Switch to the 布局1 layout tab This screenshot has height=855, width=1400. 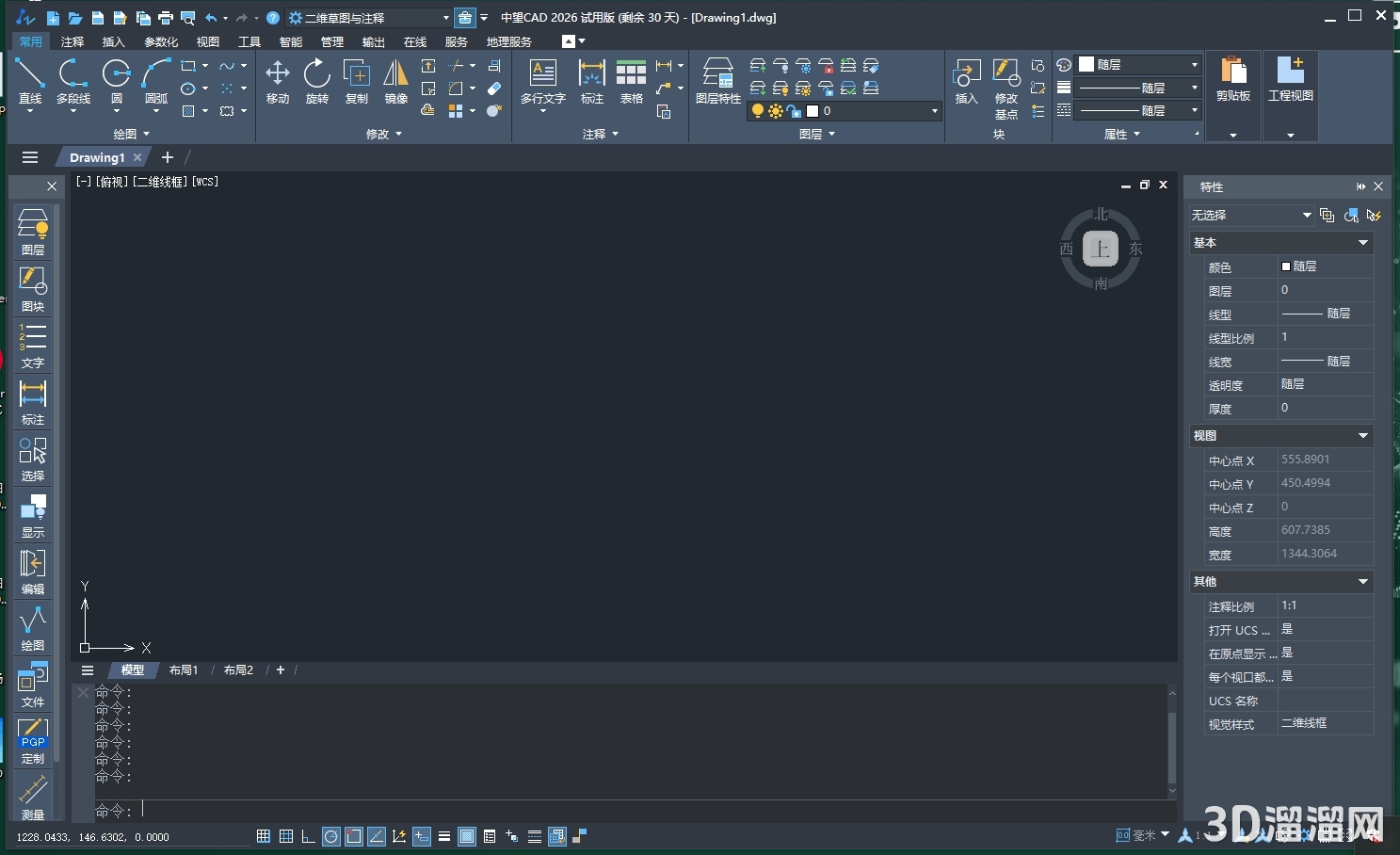click(184, 670)
